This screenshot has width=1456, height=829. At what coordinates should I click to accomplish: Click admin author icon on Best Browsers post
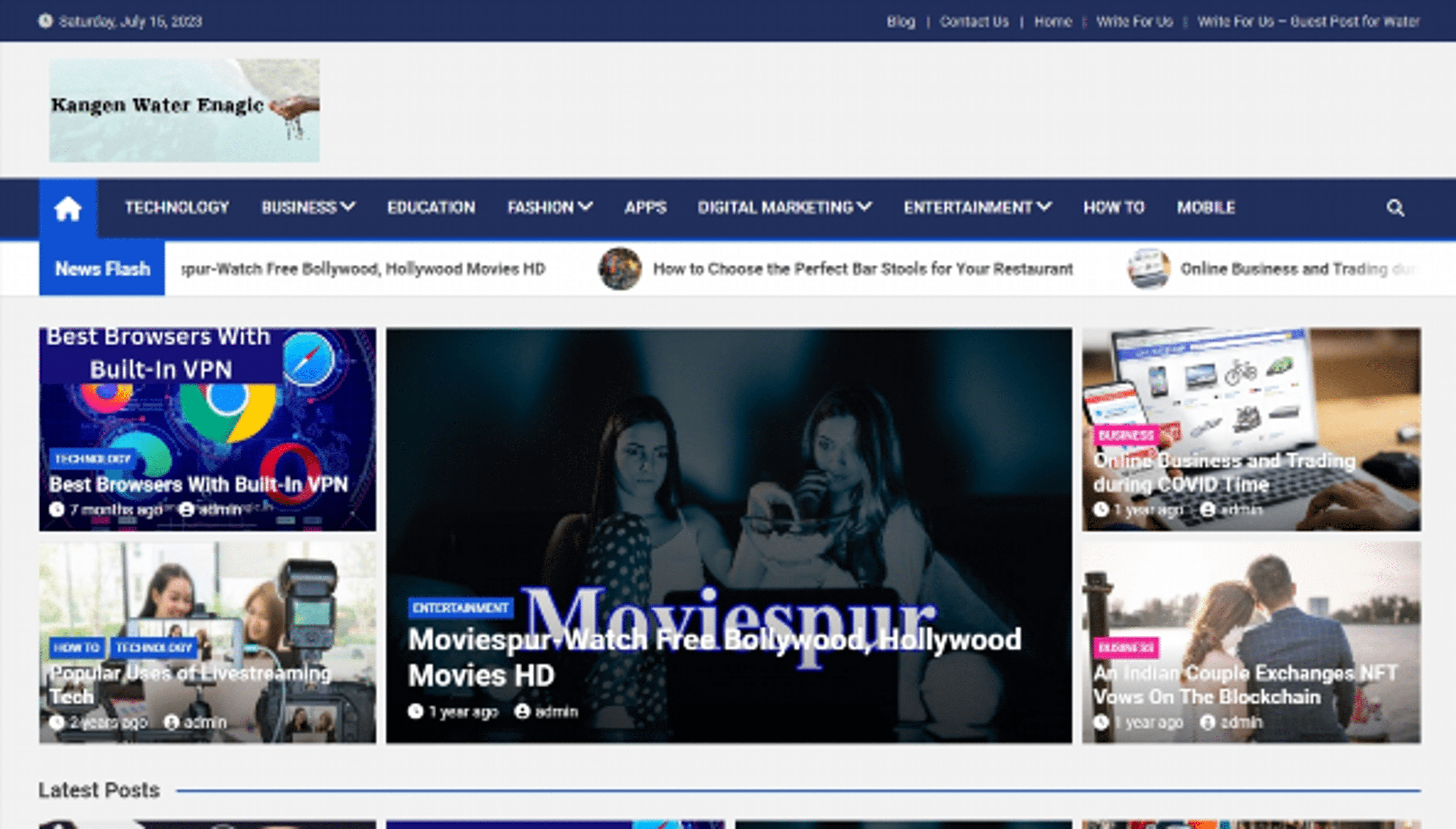[186, 509]
